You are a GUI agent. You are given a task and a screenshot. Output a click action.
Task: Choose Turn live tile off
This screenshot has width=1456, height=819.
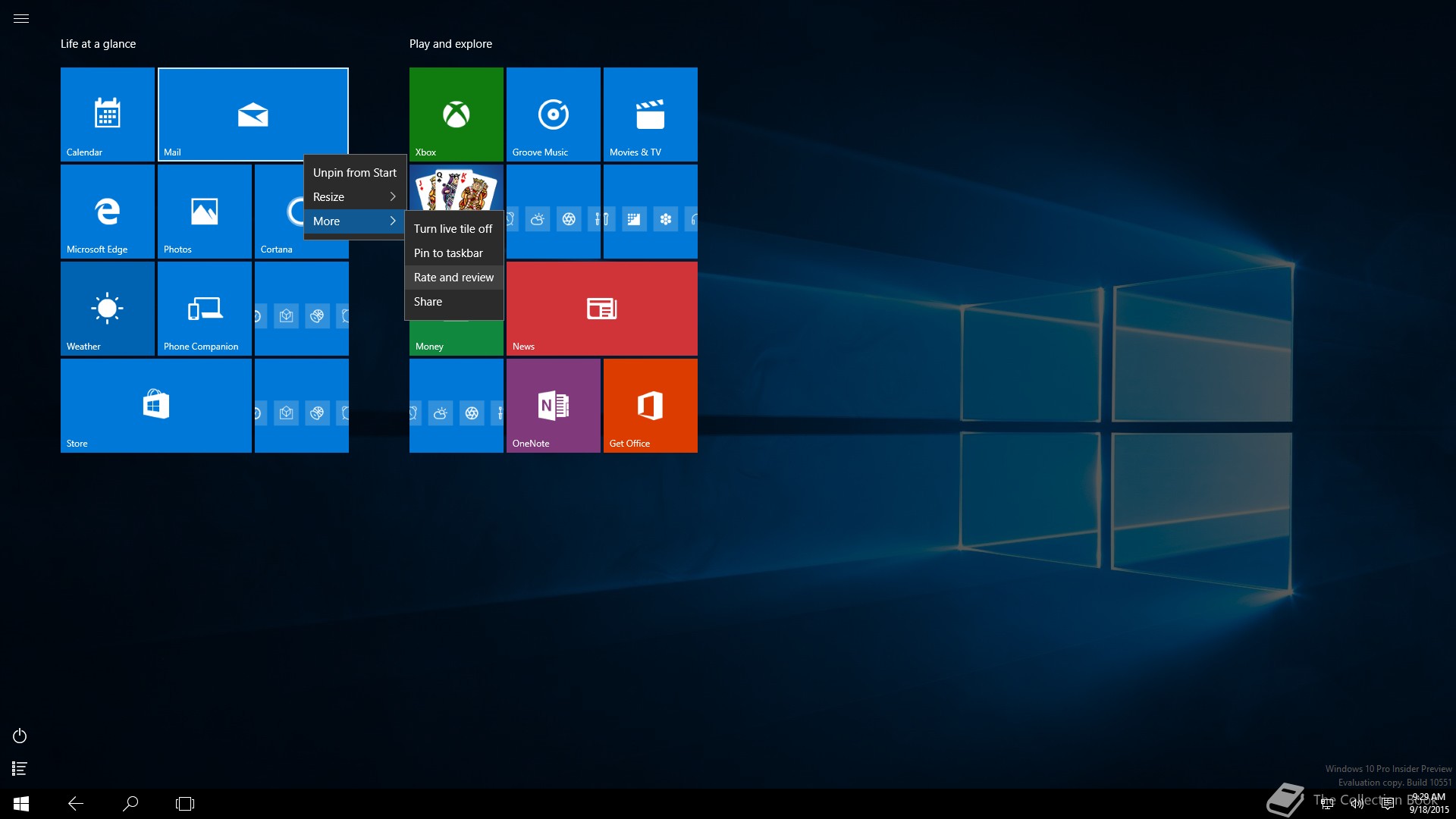pos(454,229)
